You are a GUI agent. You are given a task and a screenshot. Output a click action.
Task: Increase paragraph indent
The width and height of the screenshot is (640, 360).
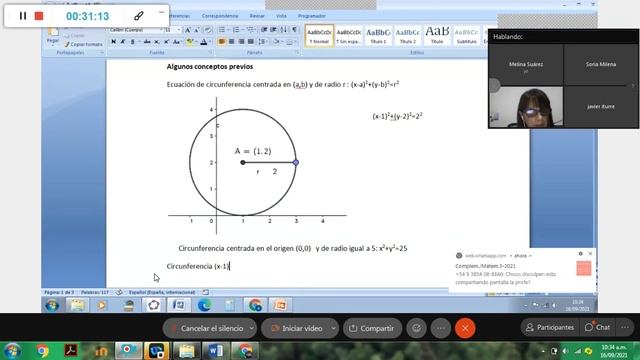[273, 30]
